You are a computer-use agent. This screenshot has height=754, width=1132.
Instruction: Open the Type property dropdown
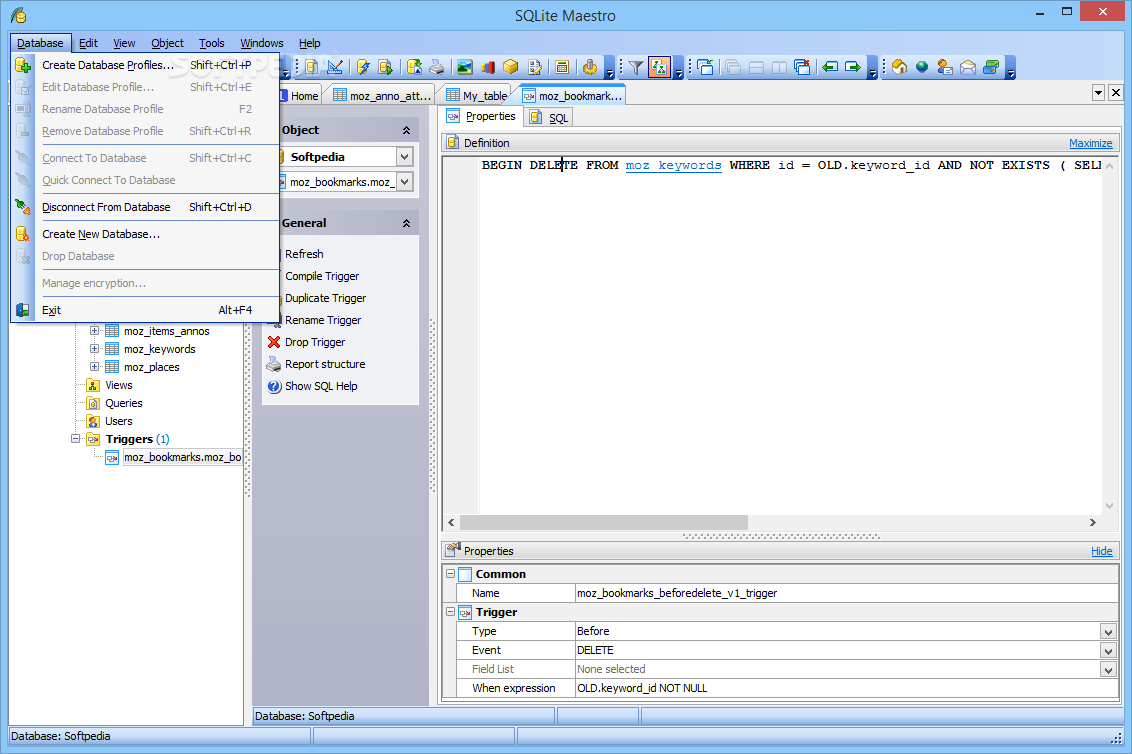[1108, 632]
